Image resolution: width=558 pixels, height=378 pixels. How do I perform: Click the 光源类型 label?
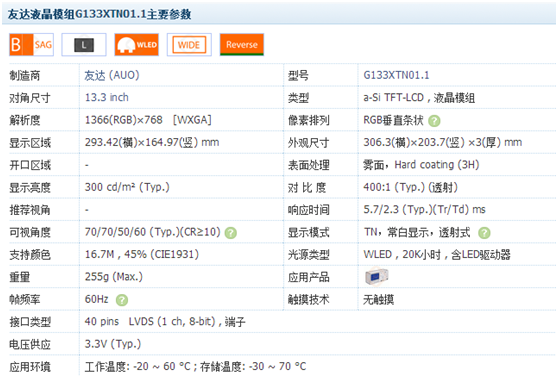tap(308, 254)
